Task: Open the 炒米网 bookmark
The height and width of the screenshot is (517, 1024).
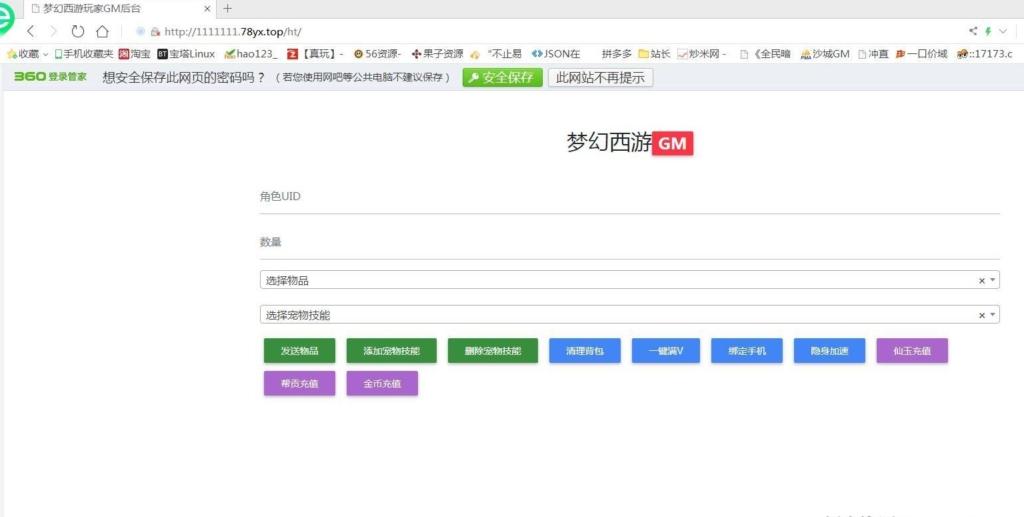Action: (702, 54)
